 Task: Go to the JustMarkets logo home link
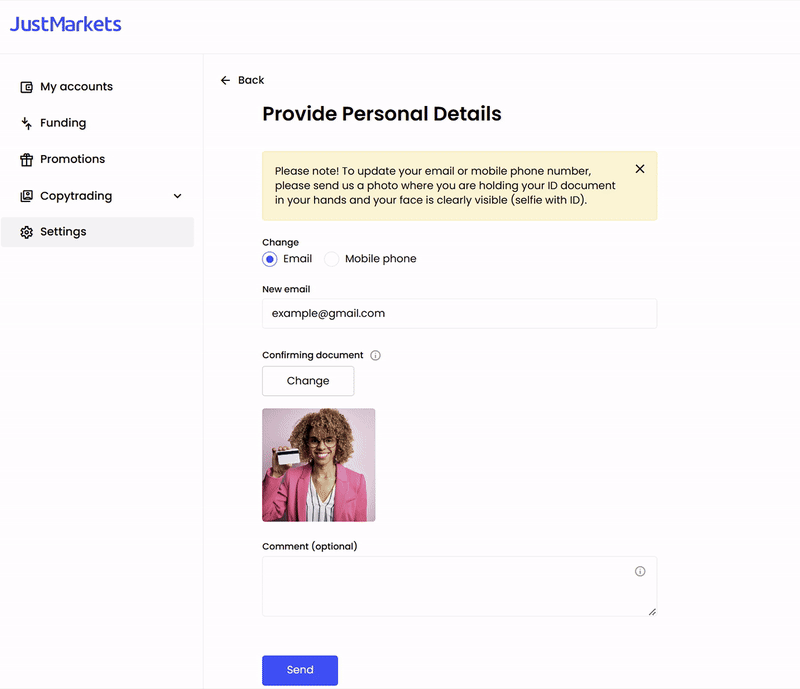(66, 24)
